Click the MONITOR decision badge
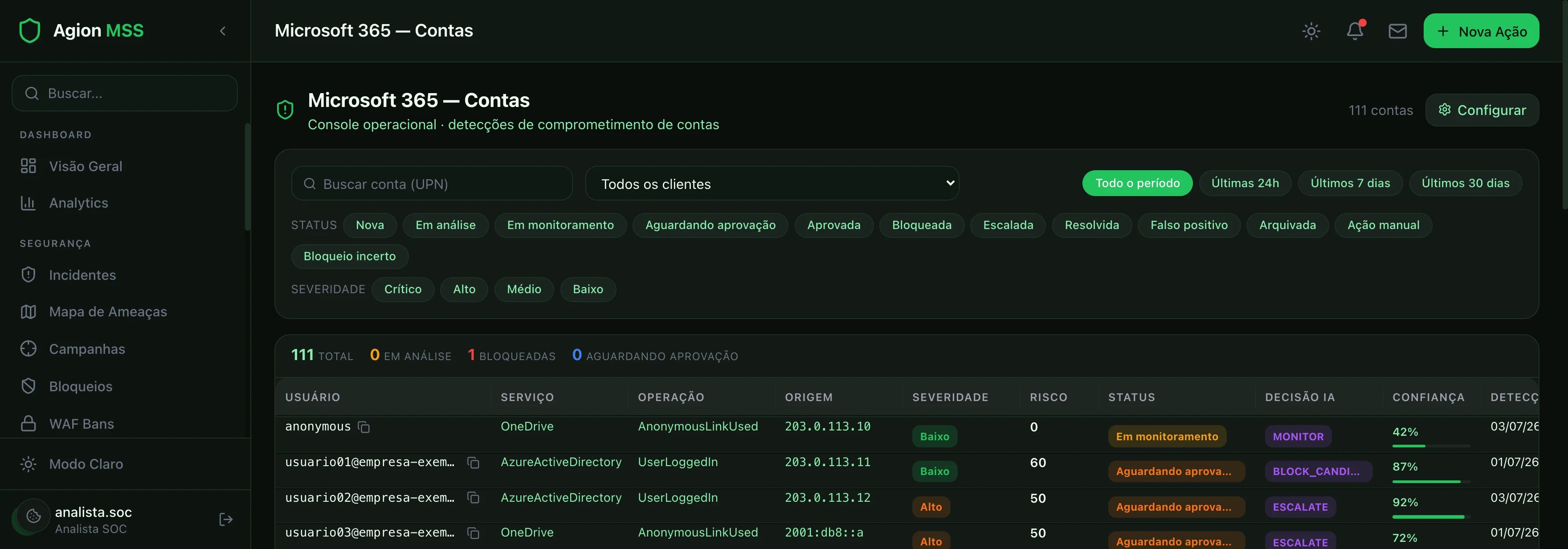The image size is (1568, 549). [1298, 436]
